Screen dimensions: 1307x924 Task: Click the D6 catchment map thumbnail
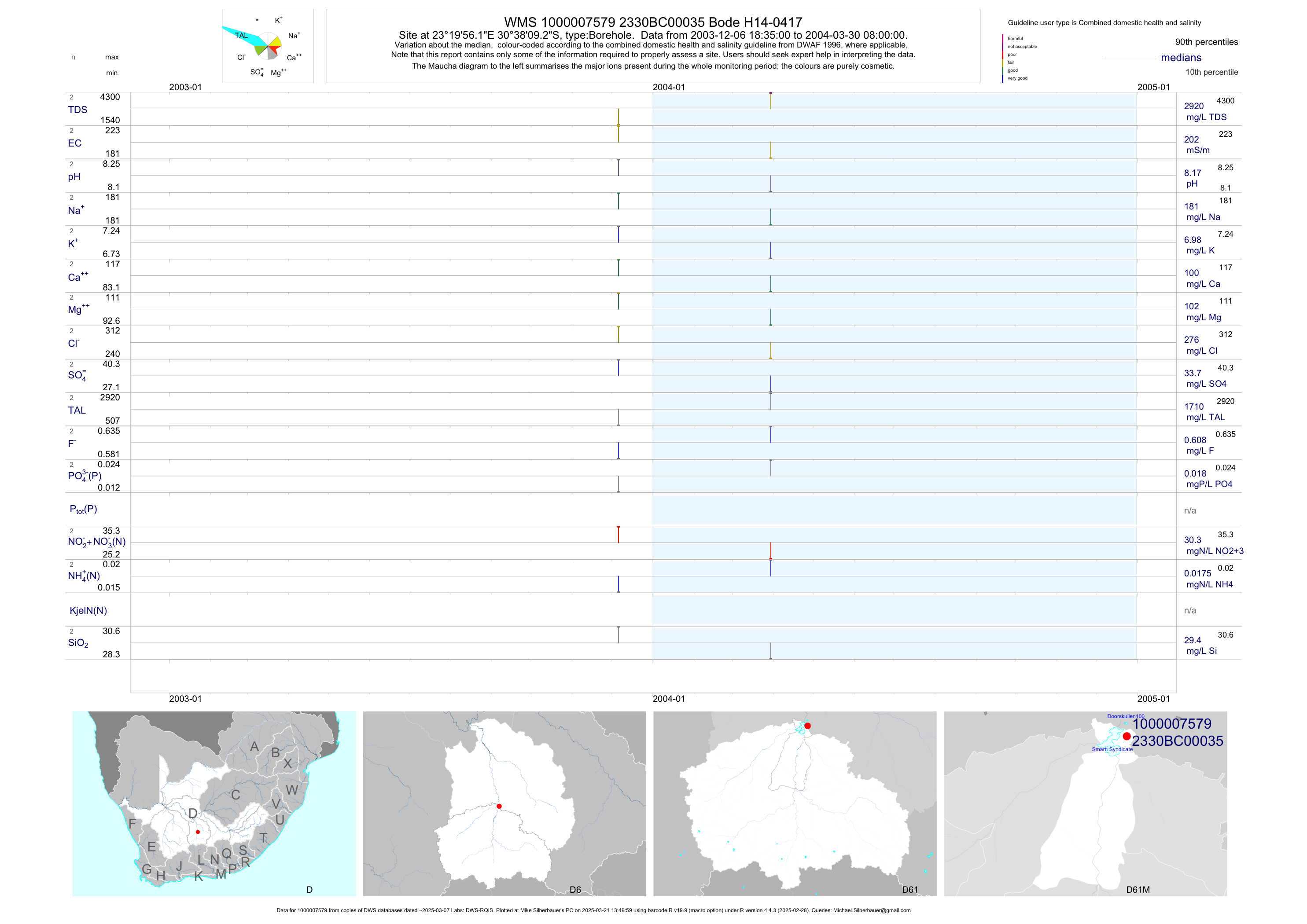pos(504,803)
